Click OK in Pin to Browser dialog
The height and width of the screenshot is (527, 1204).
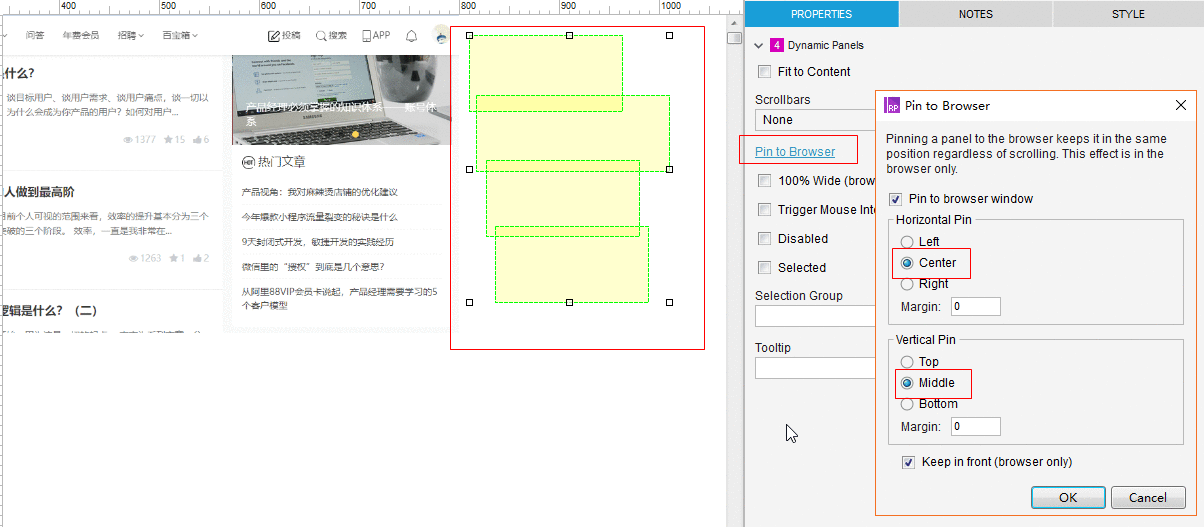click(x=1068, y=497)
